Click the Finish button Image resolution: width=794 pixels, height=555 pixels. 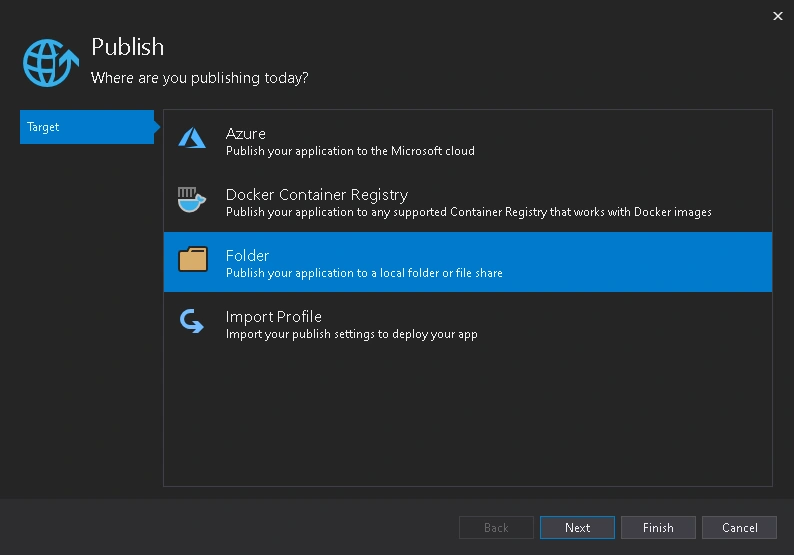pos(658,528)
